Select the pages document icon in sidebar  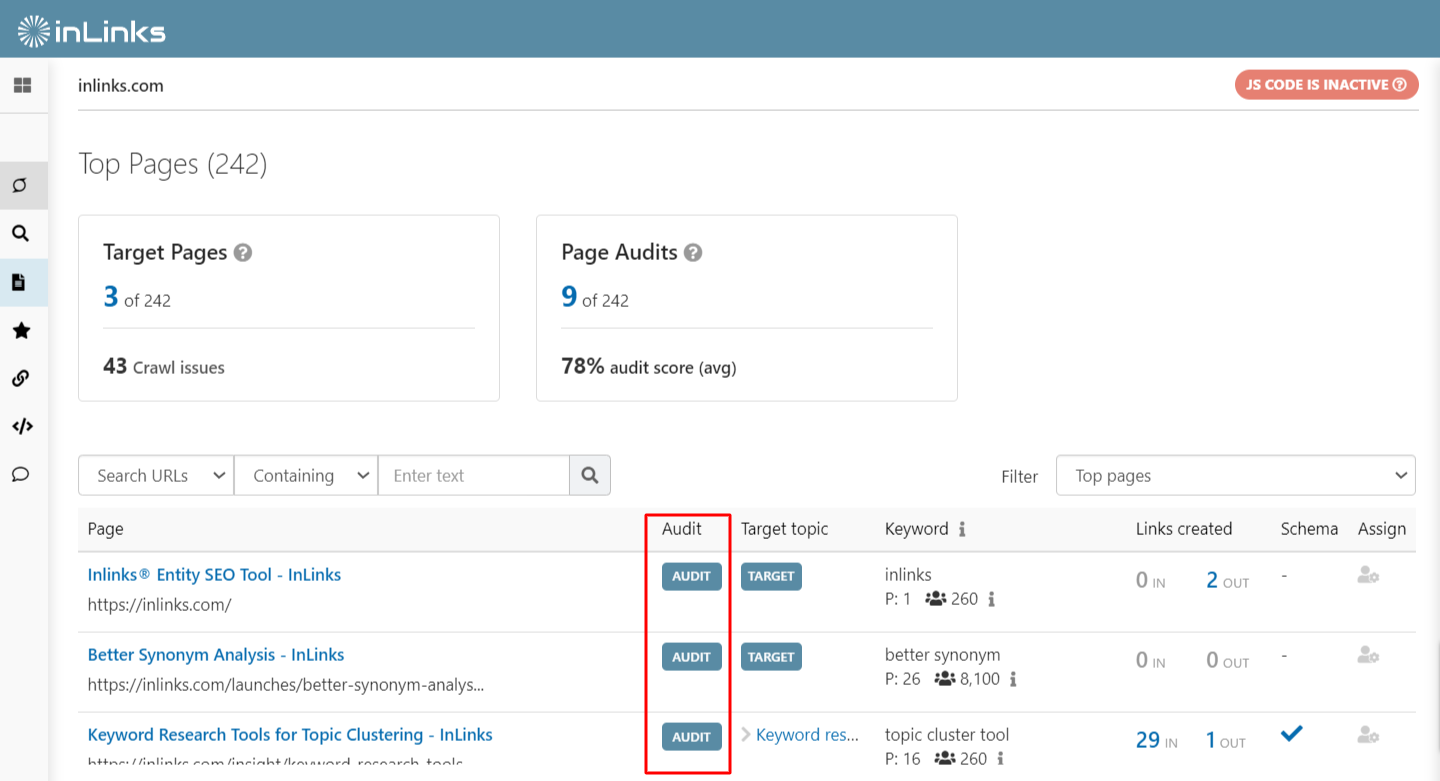19,282
